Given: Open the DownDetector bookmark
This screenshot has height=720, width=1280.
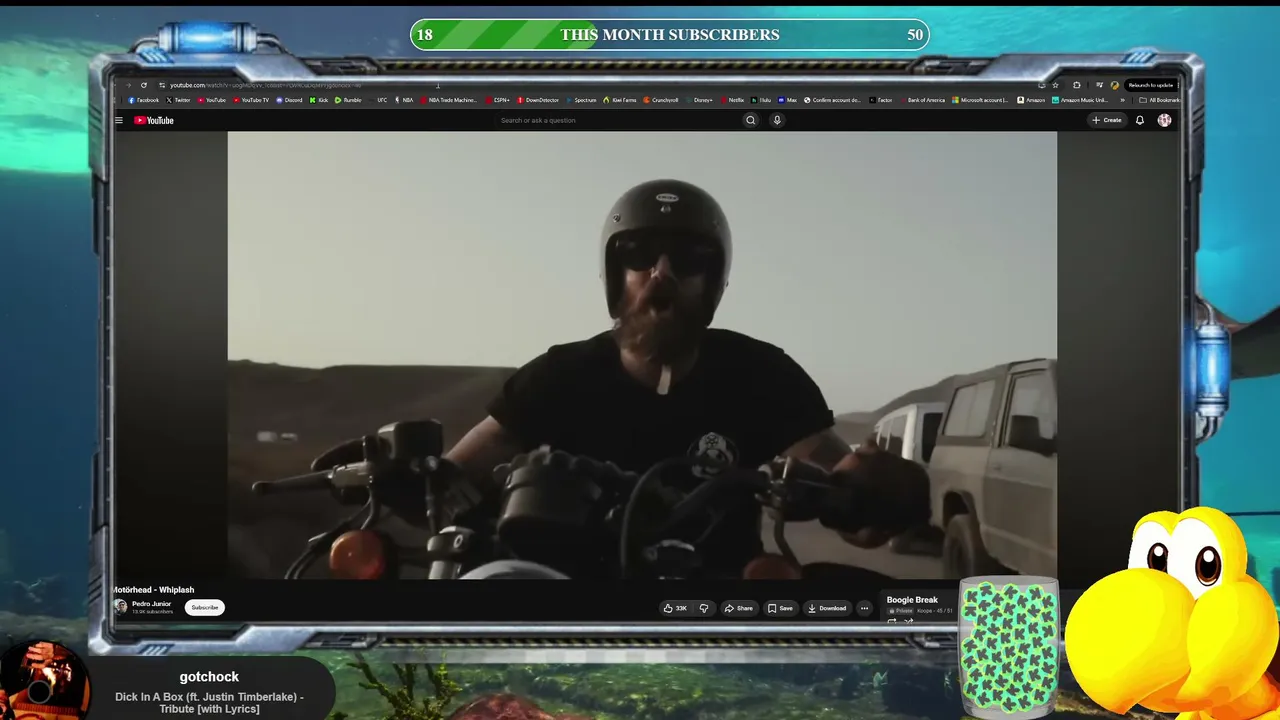Looking at the screenshot, I should click(x=539, y=100).
